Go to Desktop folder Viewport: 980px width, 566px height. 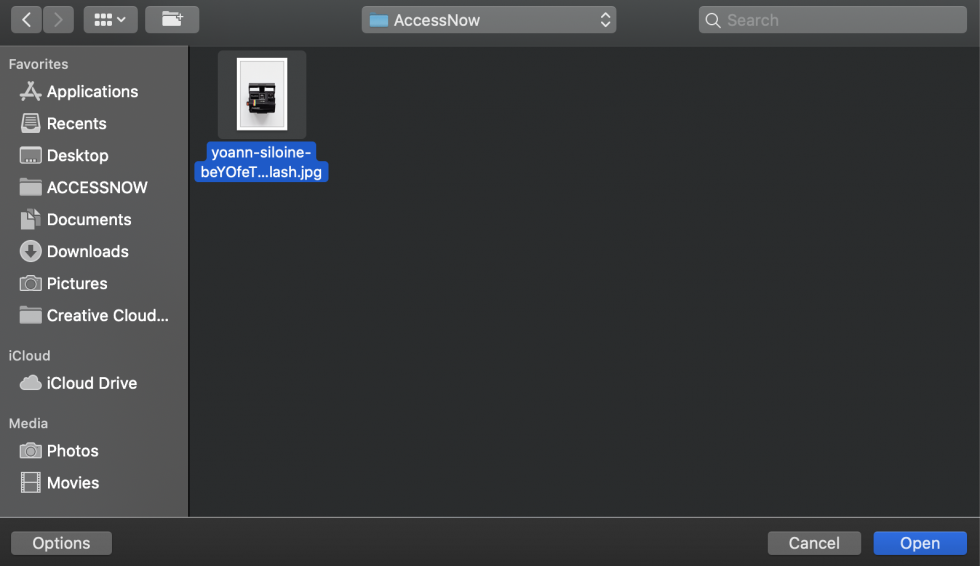(78, 156)
